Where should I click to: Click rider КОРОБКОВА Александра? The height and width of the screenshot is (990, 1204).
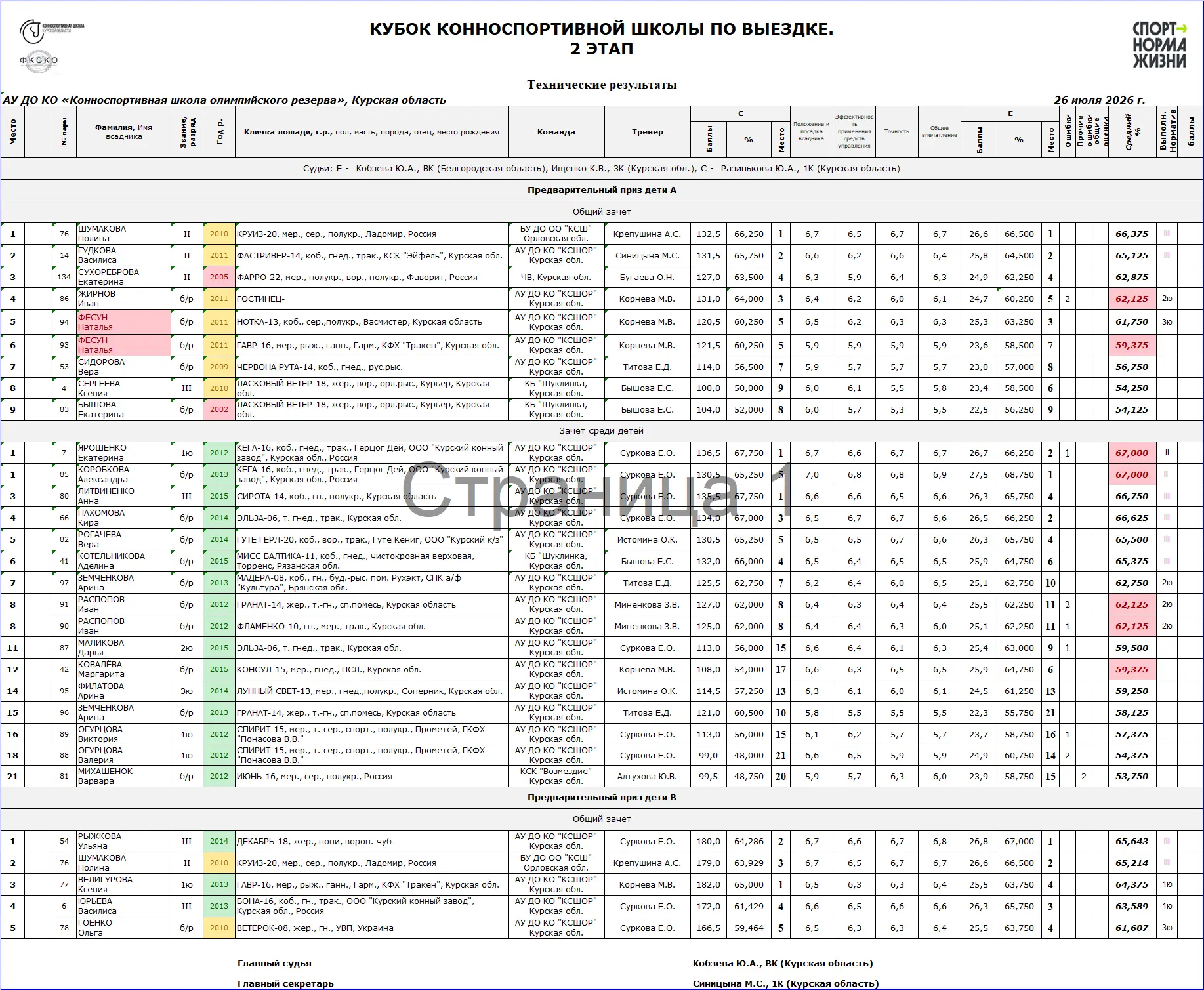click(x=123, y=474)
